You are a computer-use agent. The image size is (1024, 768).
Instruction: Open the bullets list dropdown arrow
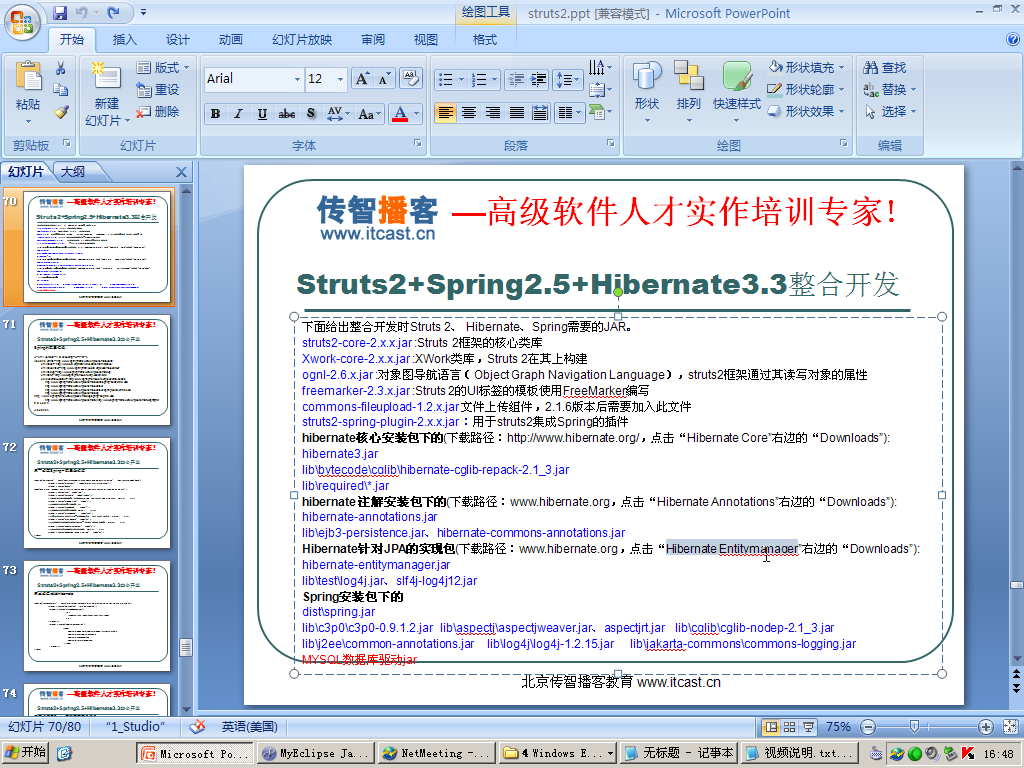(x=462, y=80)
